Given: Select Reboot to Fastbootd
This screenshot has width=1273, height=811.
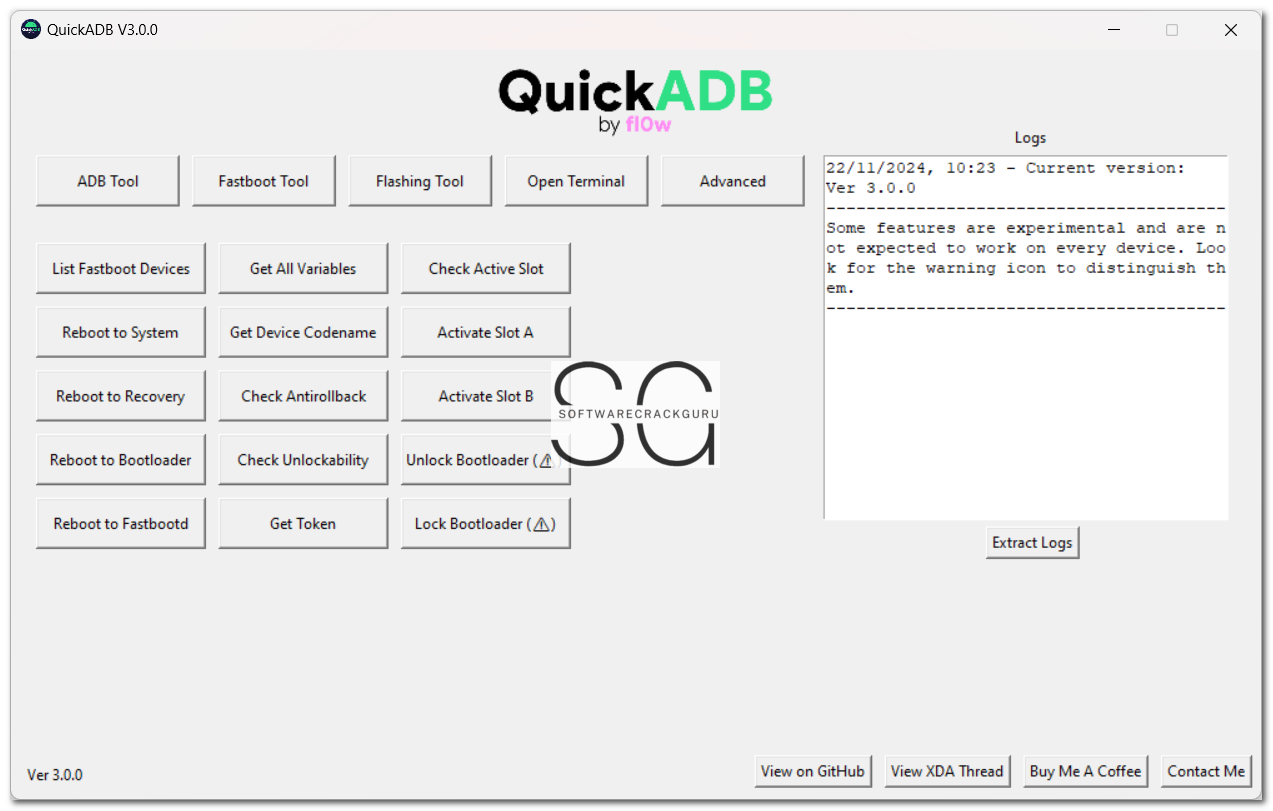Looking at the screenshot, I should pyautogui.click(x=121, y=523).
